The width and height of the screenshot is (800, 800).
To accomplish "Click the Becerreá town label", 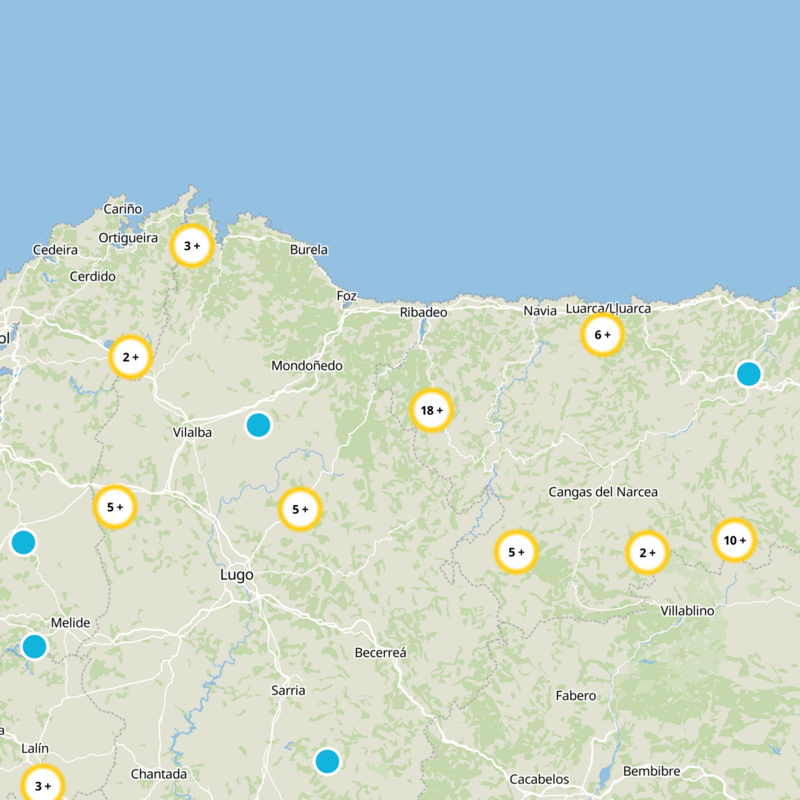I will coord(381,653).
